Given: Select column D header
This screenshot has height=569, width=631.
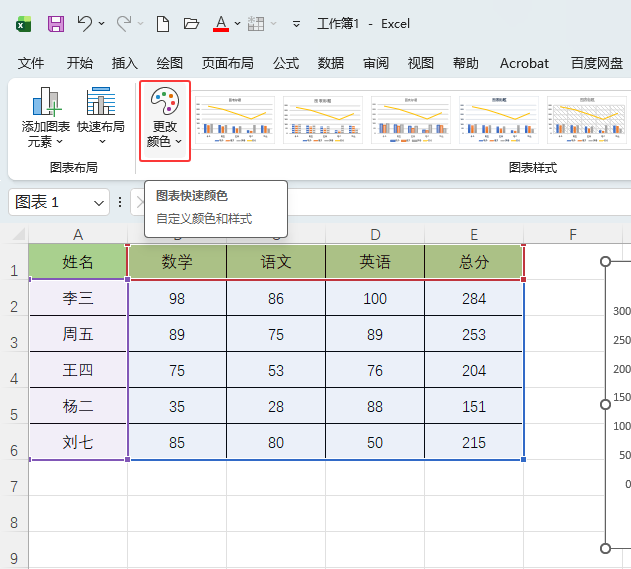Looking at the screenshot, I should click(x=375, y=234).
